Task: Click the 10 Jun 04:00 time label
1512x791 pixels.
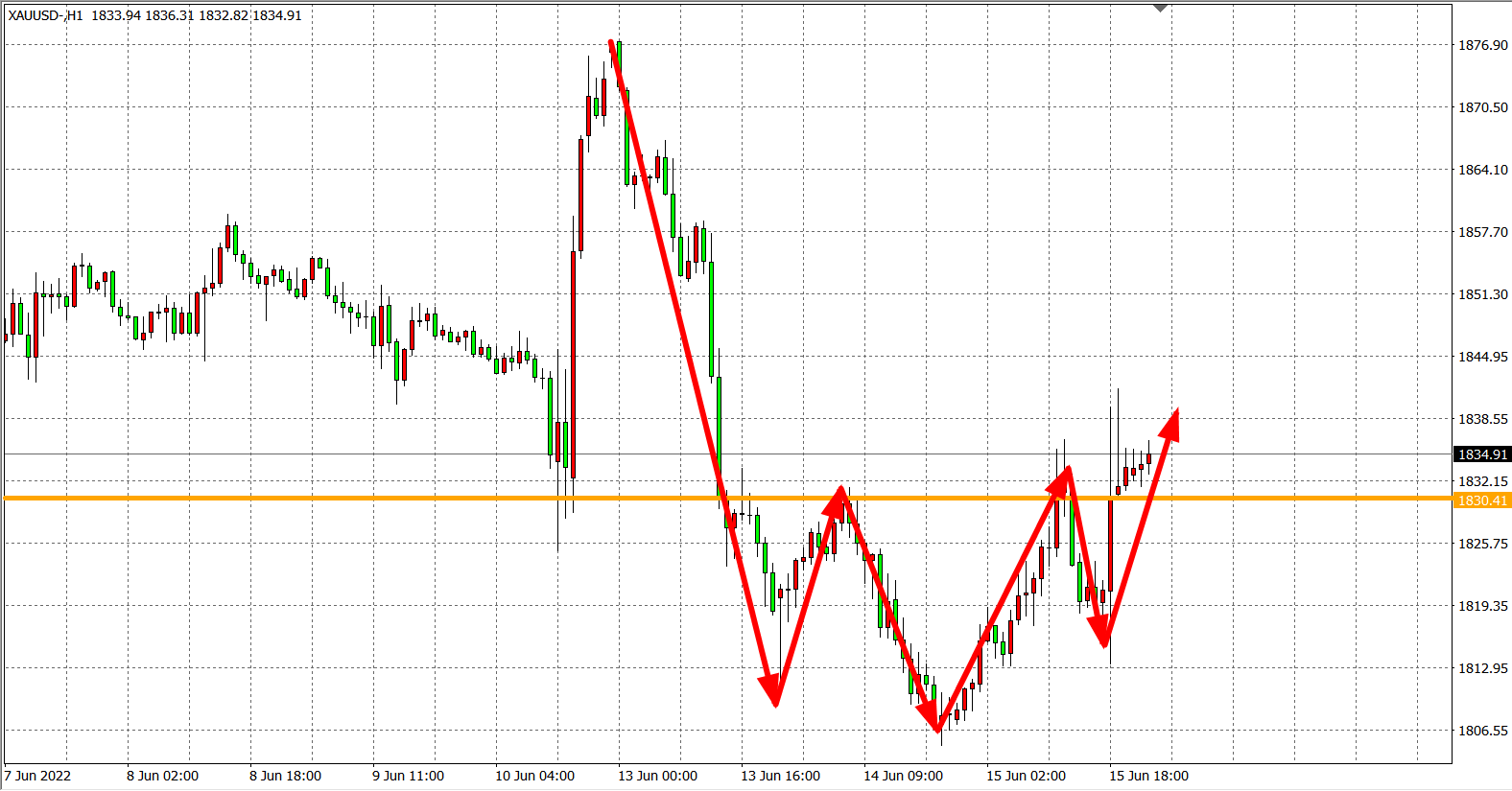Action: tap(534, 776)
